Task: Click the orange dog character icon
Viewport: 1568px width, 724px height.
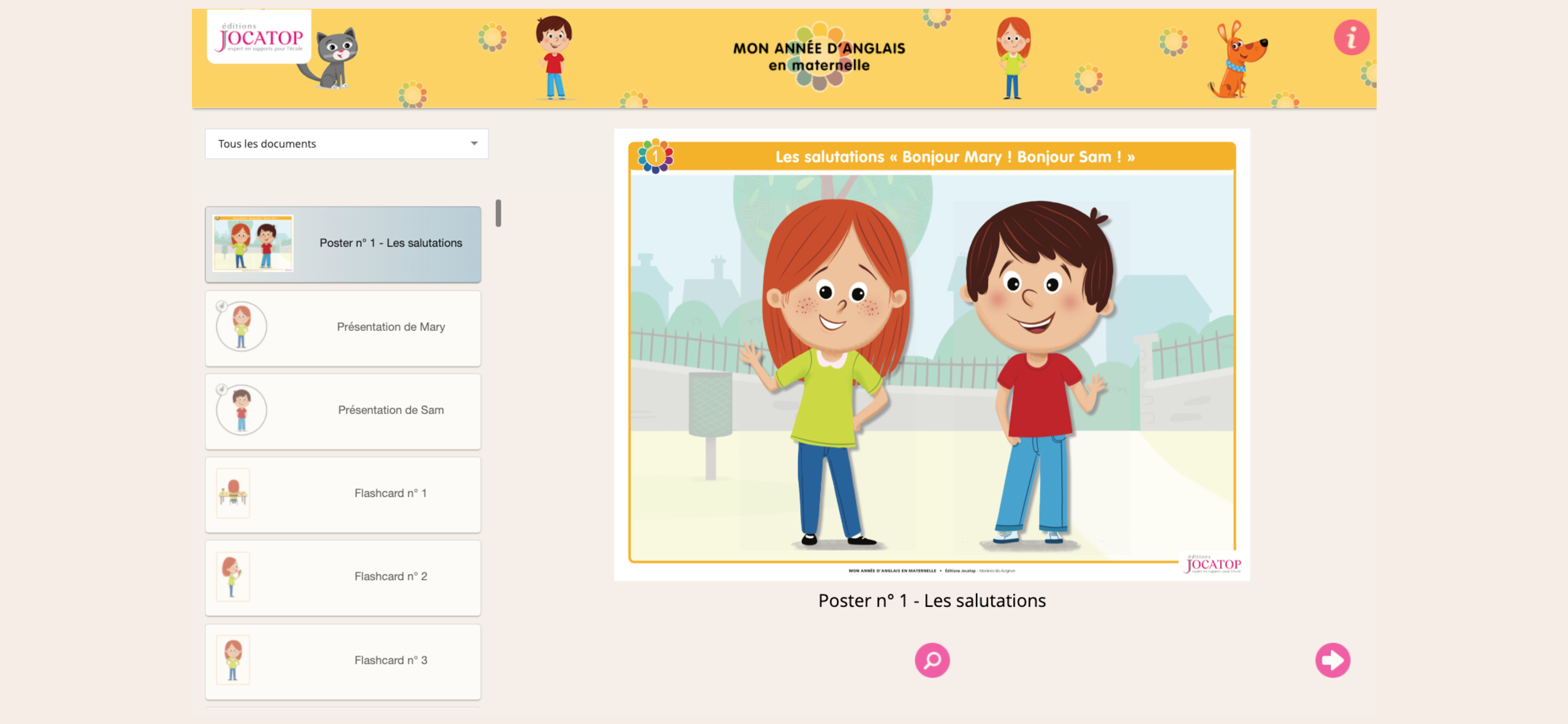Action: click(x=1238, y=61)
